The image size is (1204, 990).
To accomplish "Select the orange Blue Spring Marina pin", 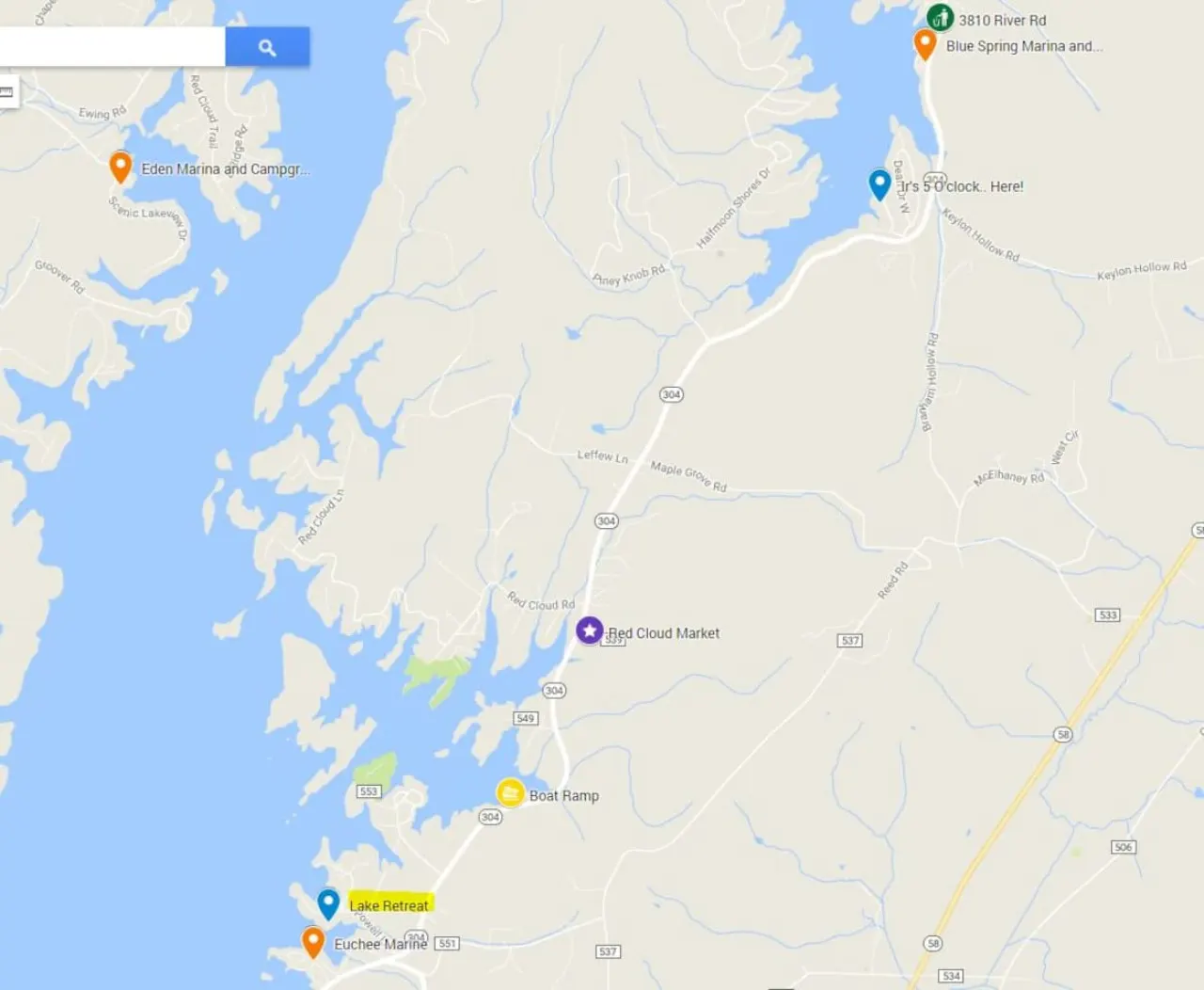I will (925, 44).
